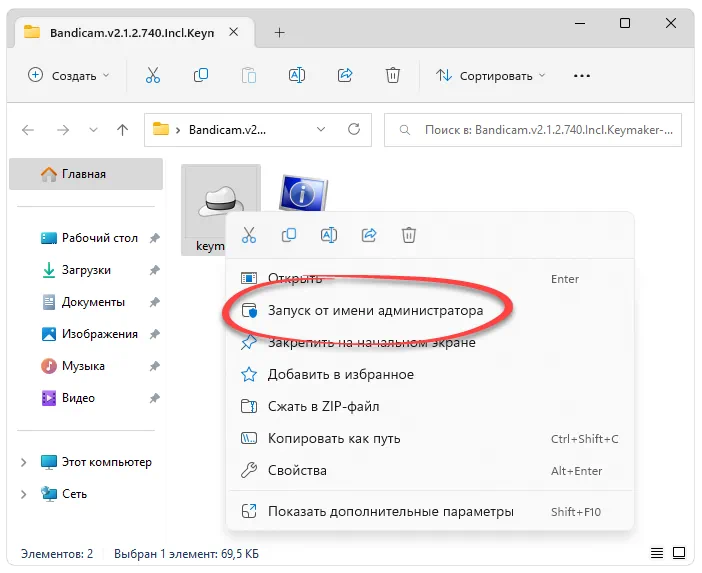The height and width of the screenshot is (573, 702).
Task: Cut via context menu scissors icon
Action: coord(249,235)
